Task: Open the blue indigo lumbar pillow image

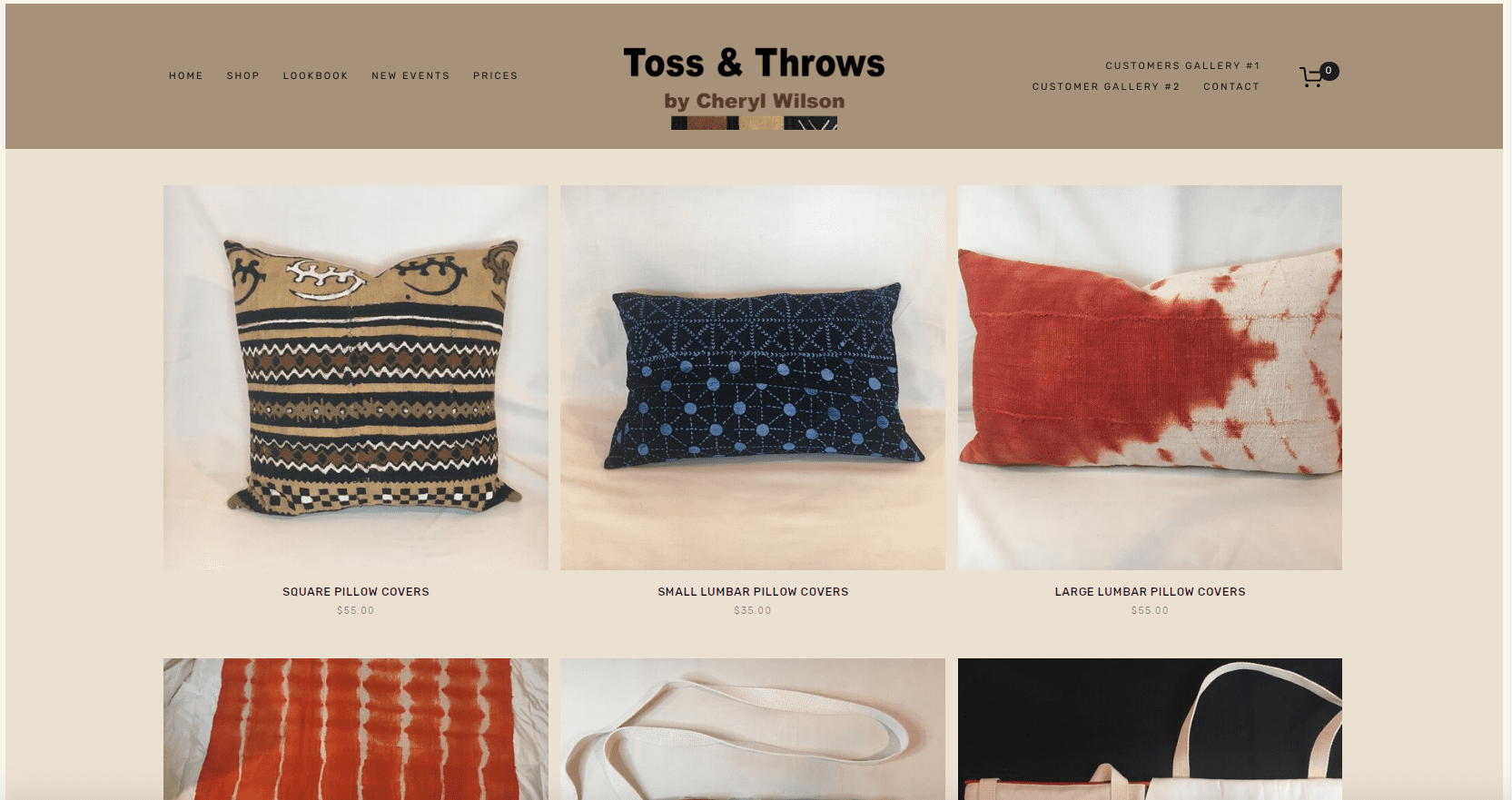Action: 753,378
